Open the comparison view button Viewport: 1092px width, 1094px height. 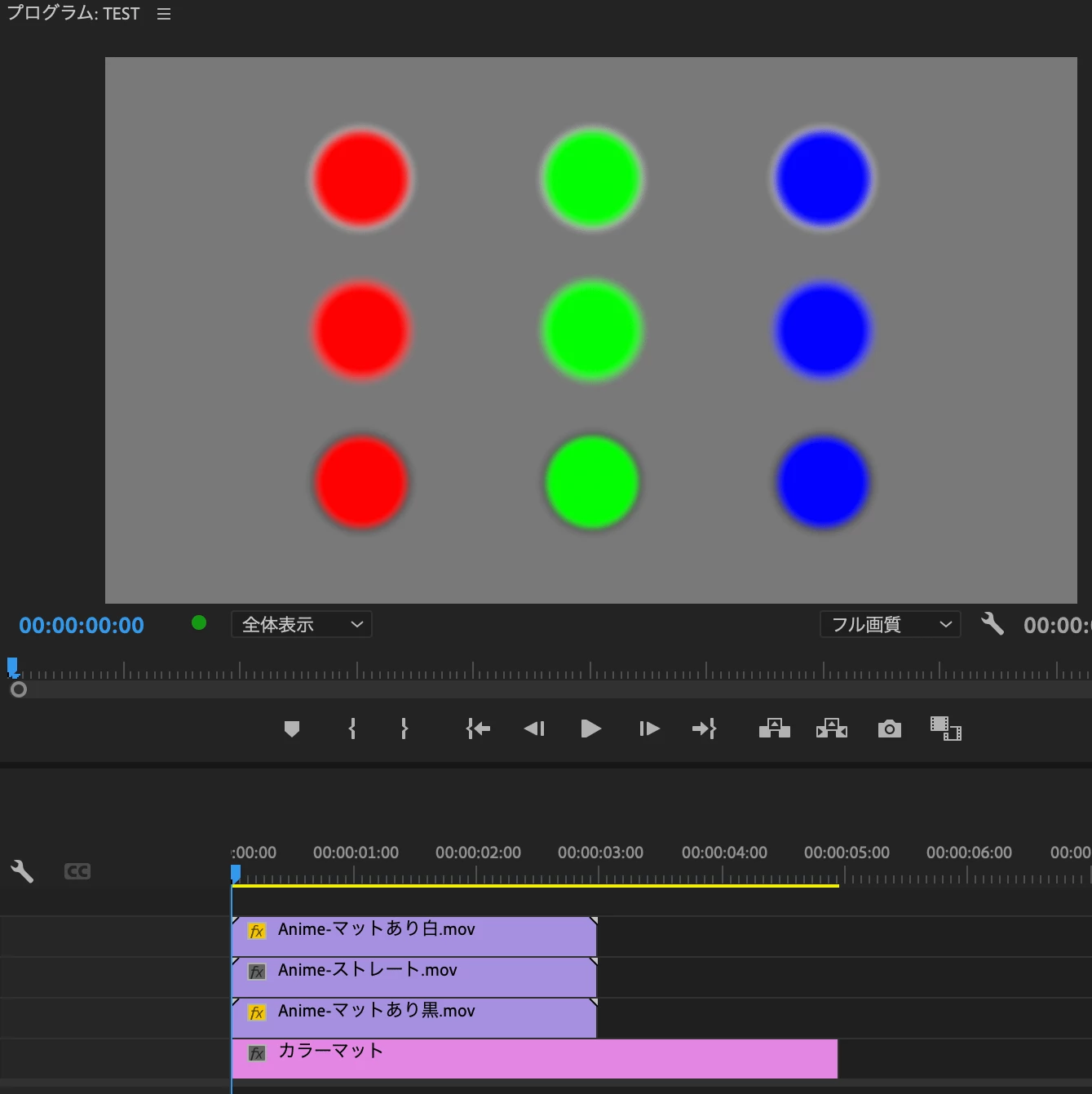coord(946,729)
